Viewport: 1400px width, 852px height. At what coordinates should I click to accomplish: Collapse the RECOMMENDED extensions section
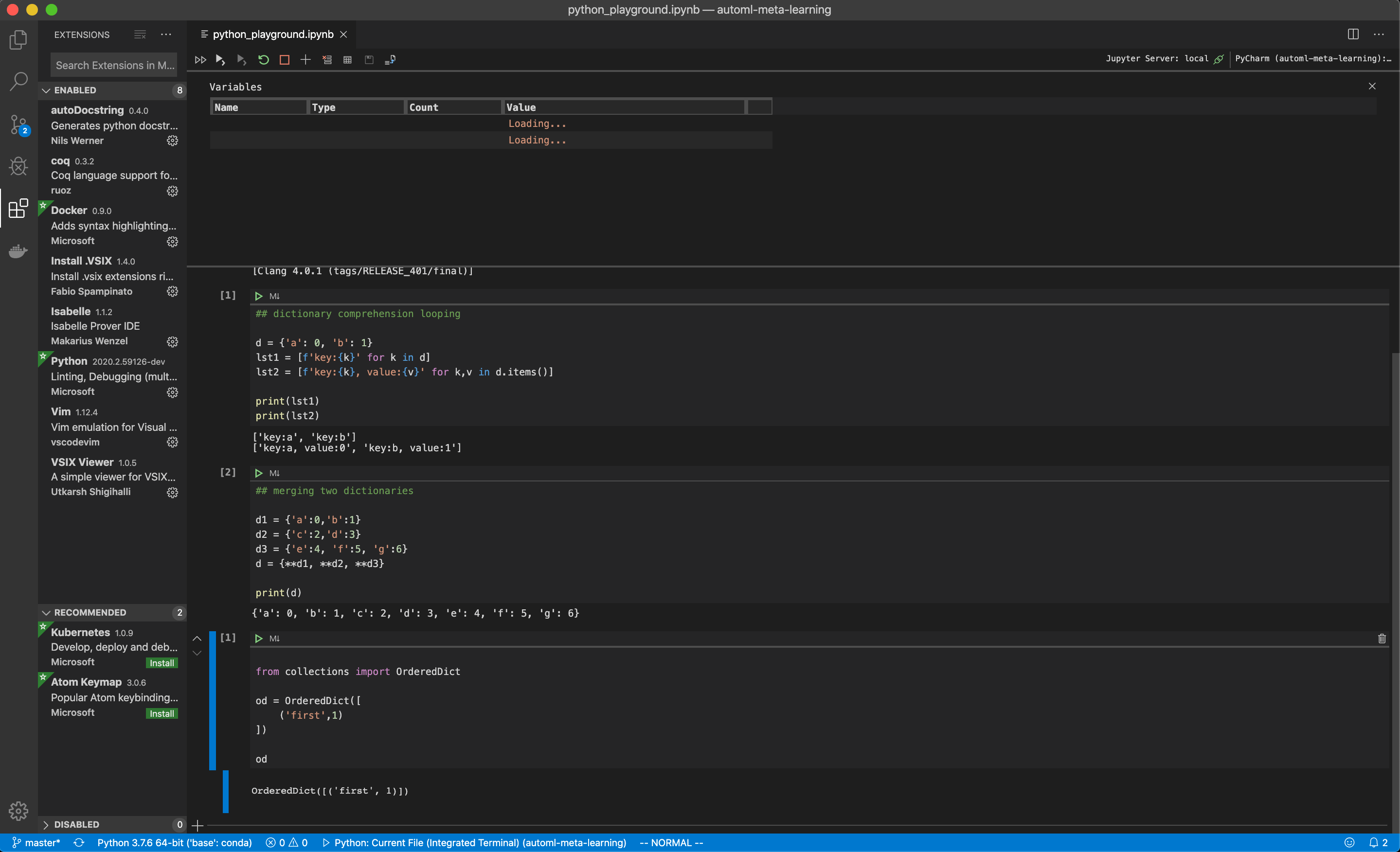click(112, 612)
